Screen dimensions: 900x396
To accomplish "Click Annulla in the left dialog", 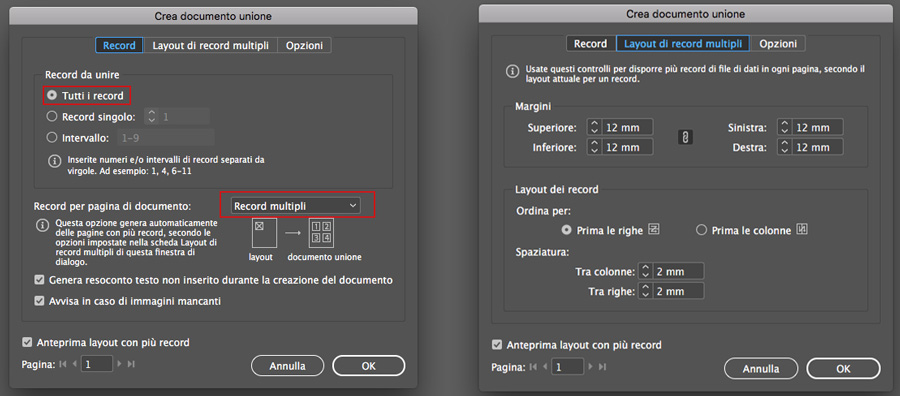I will click(288, 366).
